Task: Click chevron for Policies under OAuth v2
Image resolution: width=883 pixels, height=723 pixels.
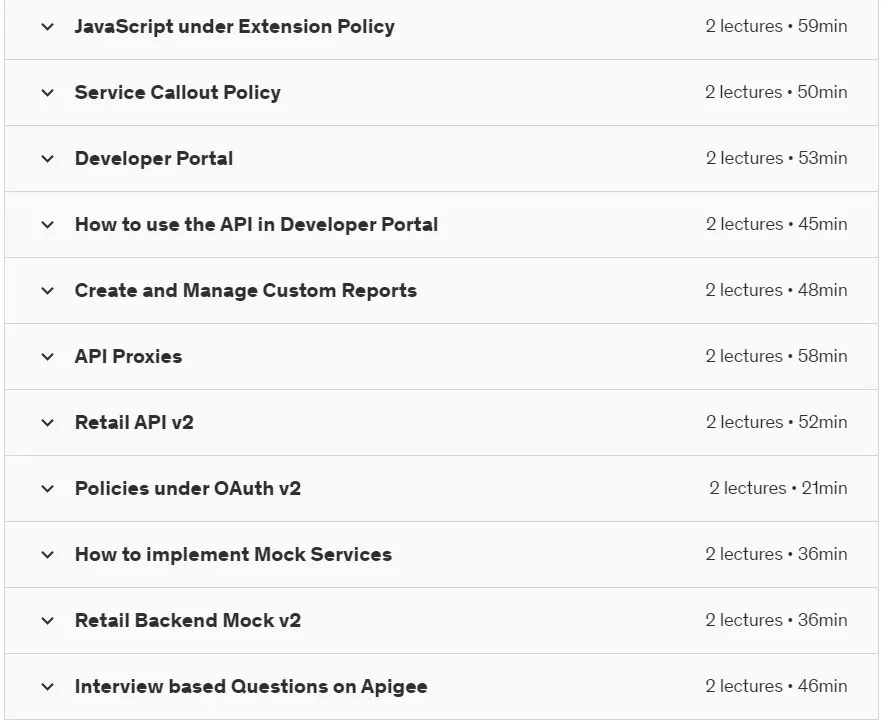Action: (x=48, y=488)
